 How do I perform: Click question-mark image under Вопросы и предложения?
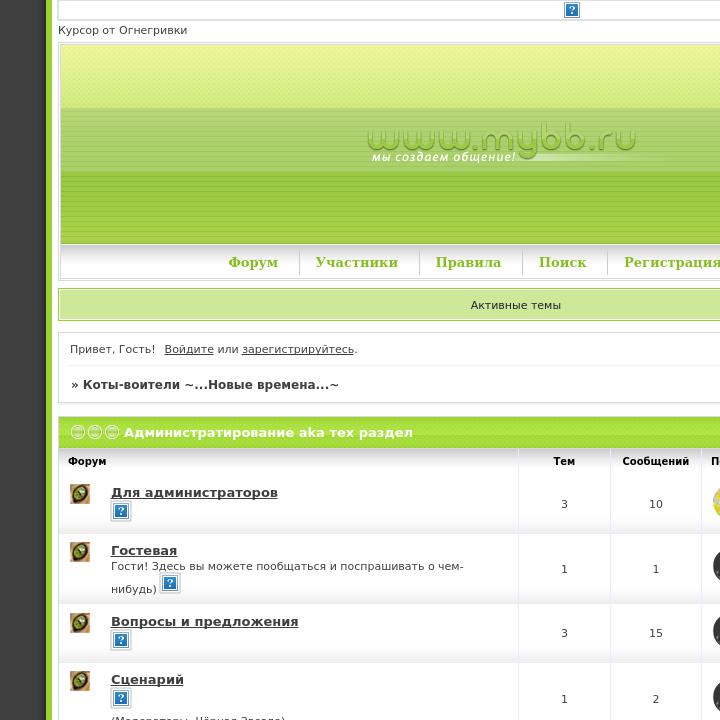[121, 640]
